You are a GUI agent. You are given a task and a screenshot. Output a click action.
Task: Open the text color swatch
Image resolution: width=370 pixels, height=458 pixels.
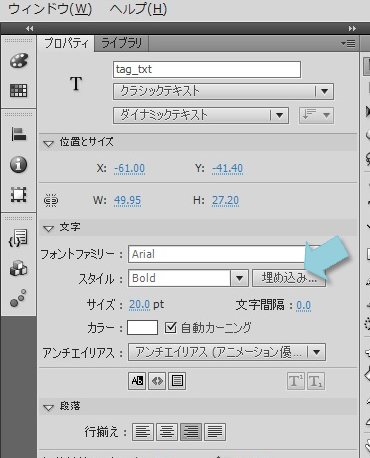[142, 328]
